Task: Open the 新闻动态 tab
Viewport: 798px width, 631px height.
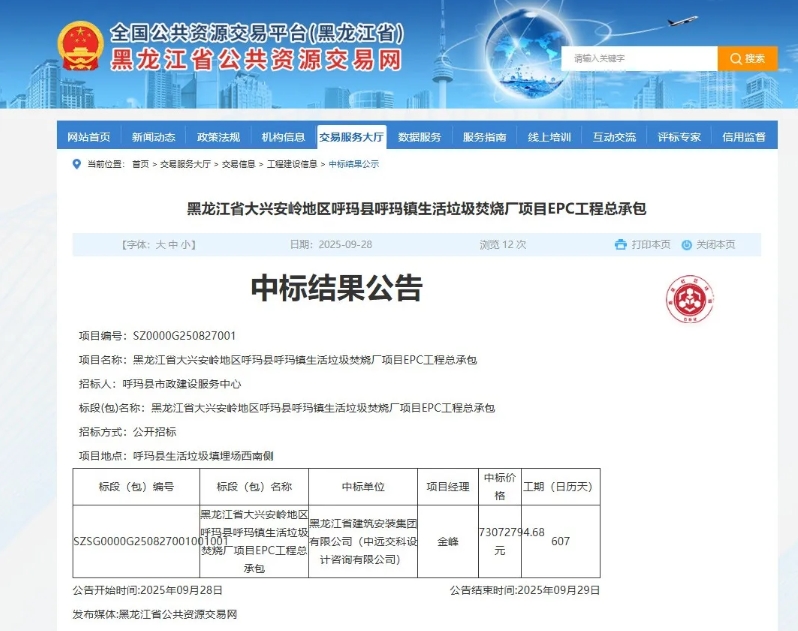Action: pos(153,137)
